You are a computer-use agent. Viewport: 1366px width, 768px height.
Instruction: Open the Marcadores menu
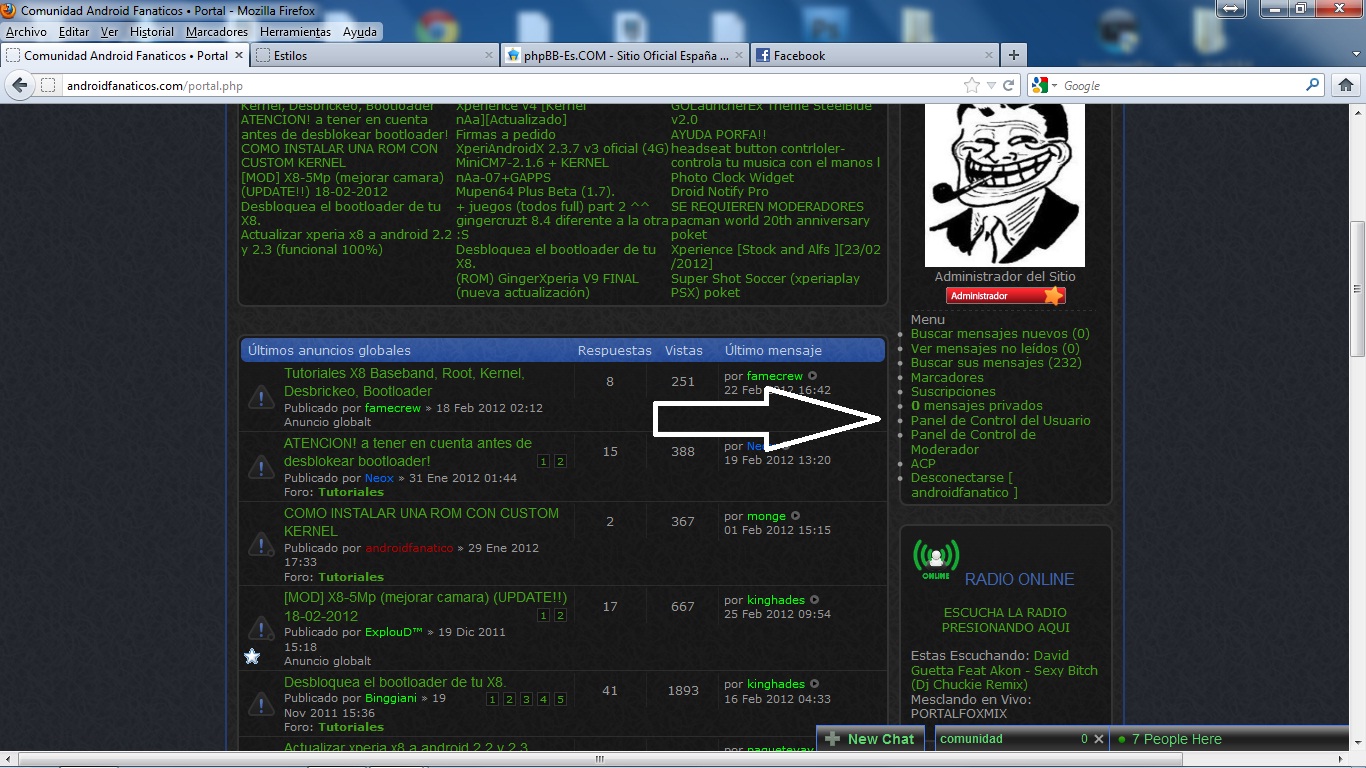(216, 32)
